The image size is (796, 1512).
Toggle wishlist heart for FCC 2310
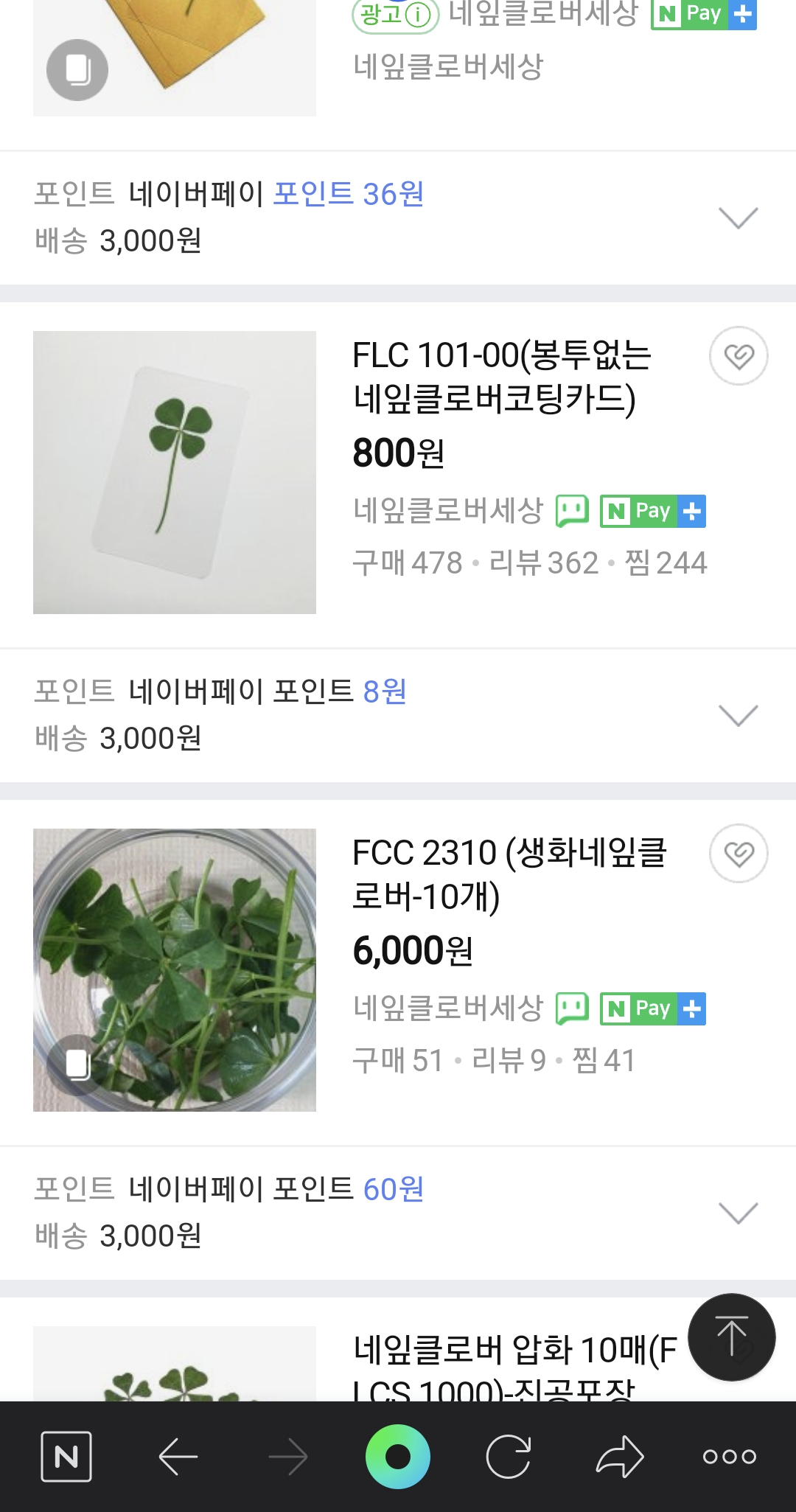pos(739,854)
